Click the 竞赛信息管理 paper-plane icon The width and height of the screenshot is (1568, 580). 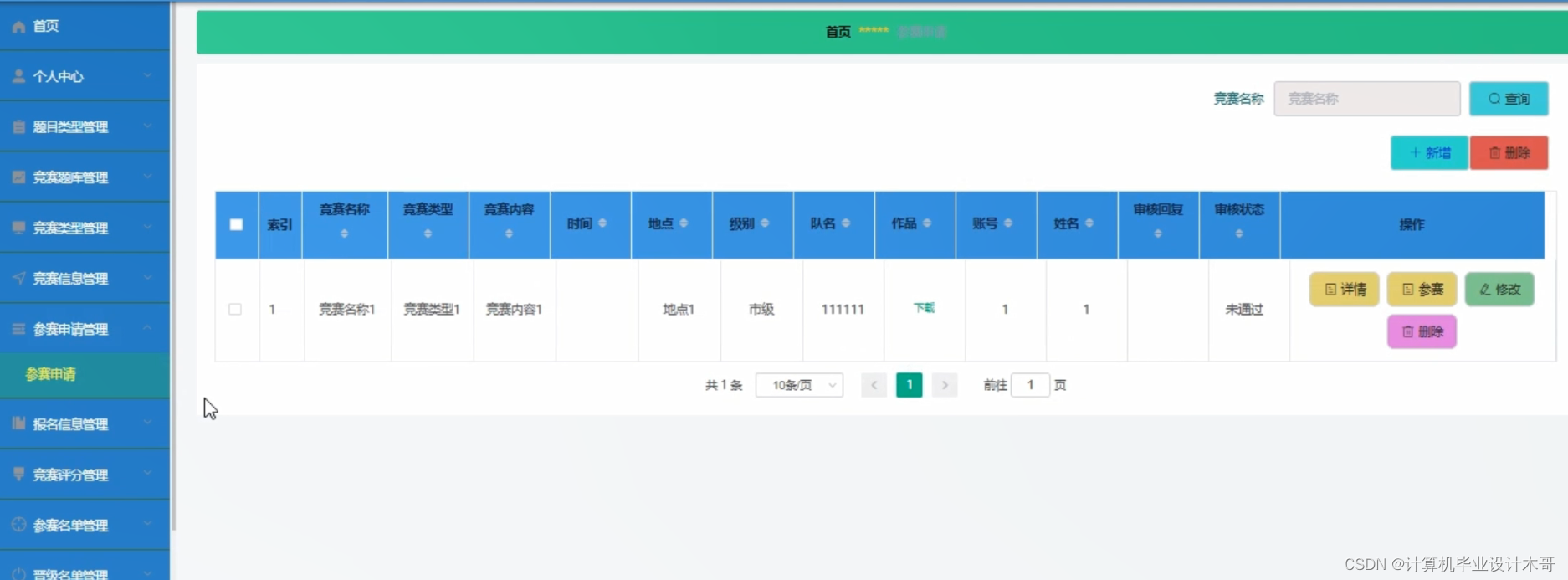(18, 278)
